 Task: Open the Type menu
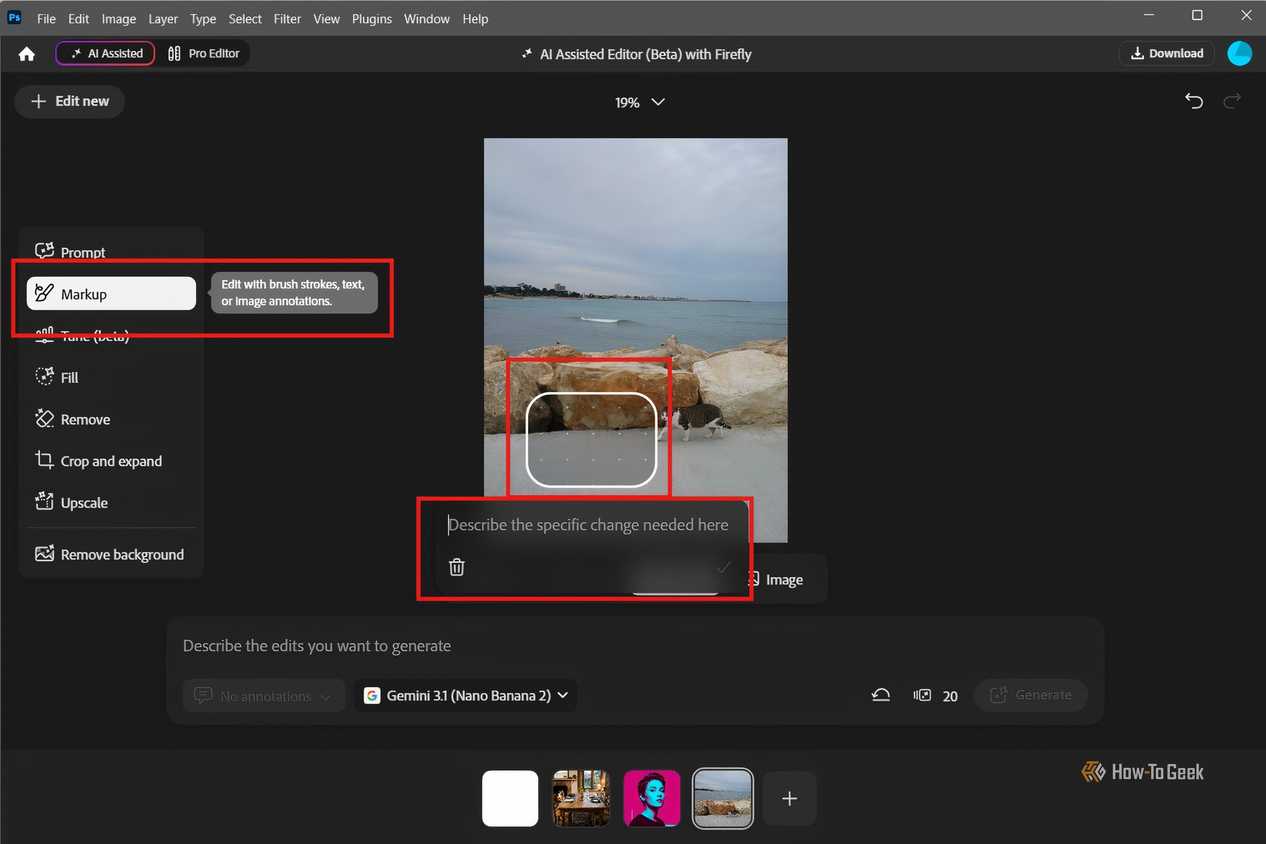coord(203,19)
